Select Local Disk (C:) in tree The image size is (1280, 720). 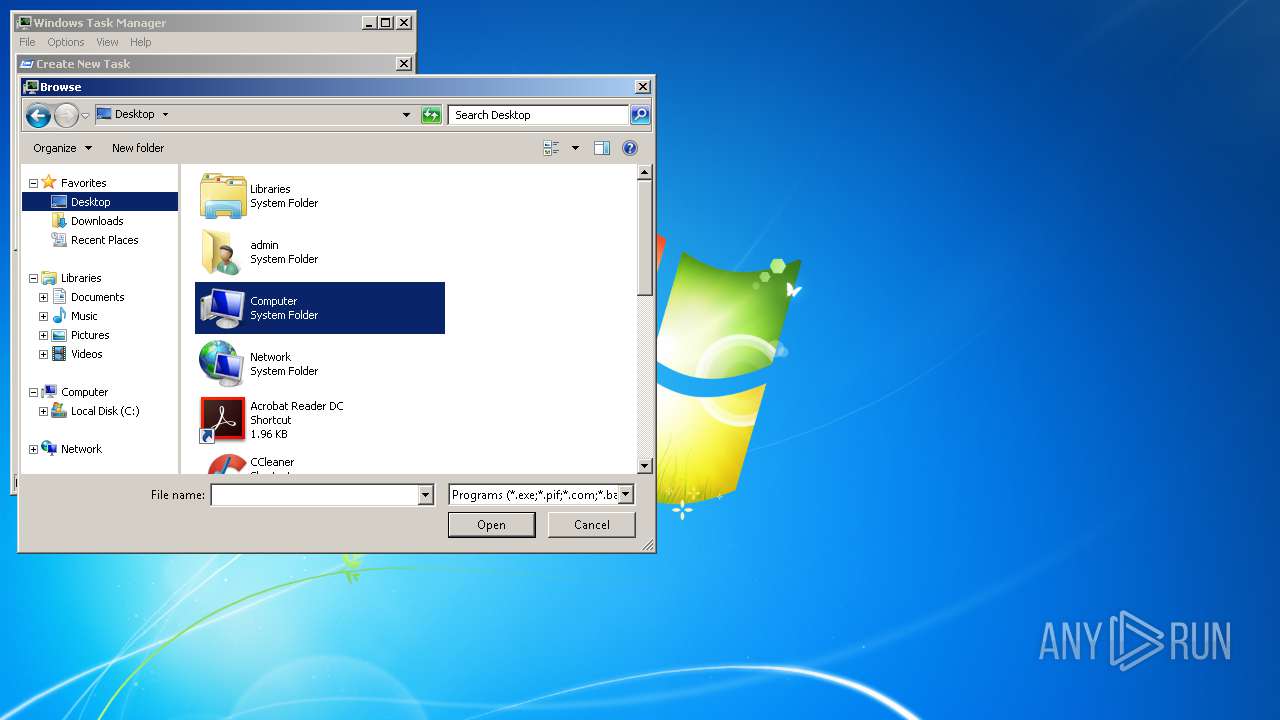coord(105,411)
